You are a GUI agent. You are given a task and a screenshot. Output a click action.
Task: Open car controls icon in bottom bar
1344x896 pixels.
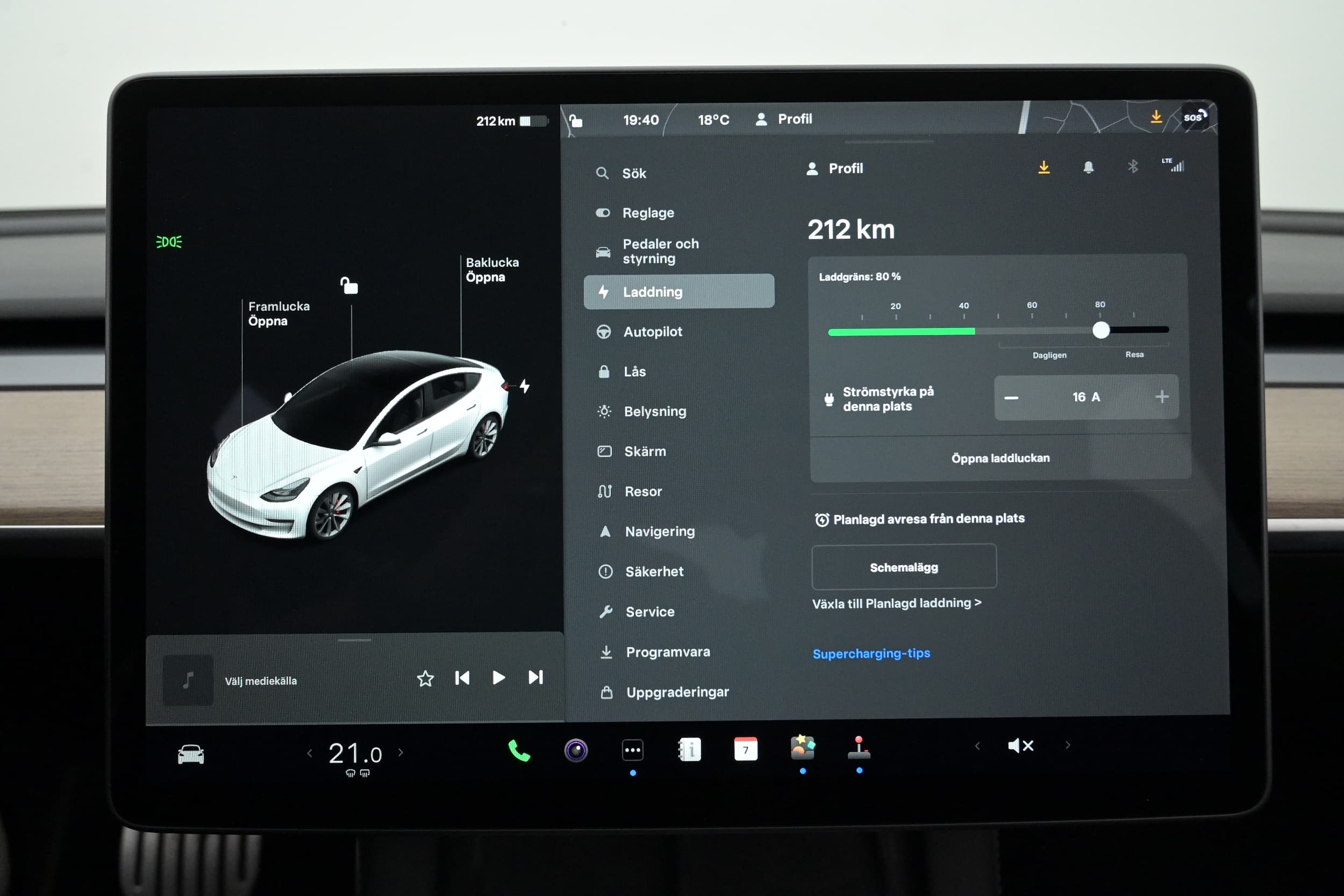tap(191, 754)
